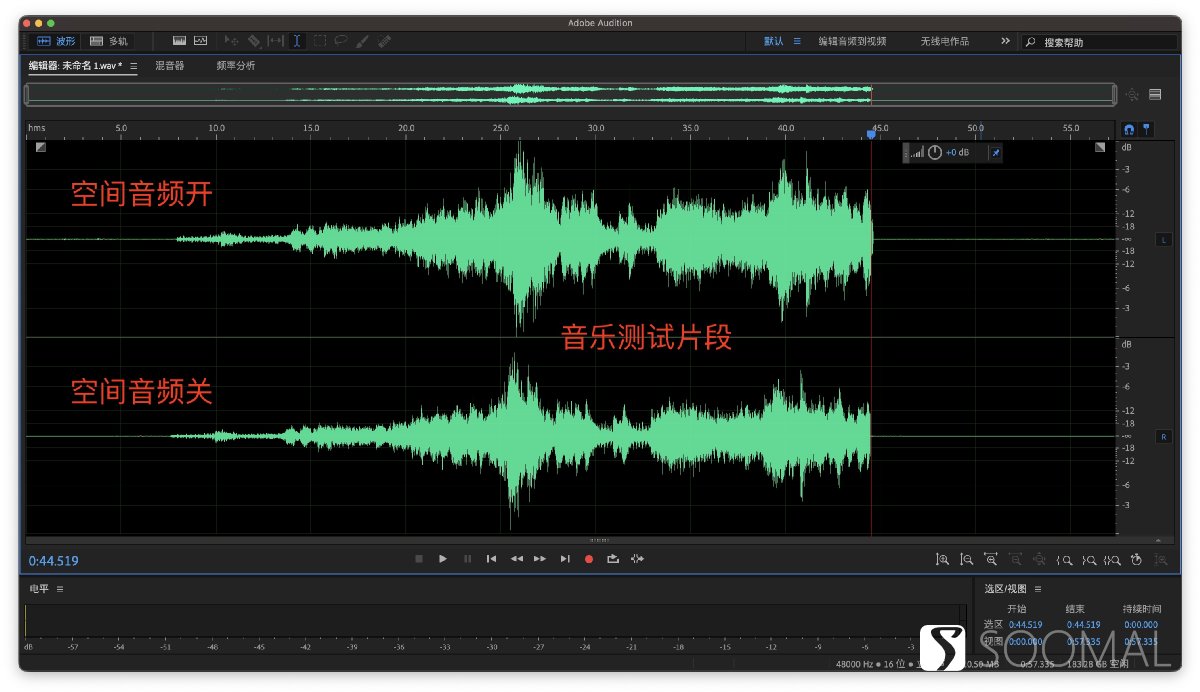Select the Lasso selection tool

(341, 41)
